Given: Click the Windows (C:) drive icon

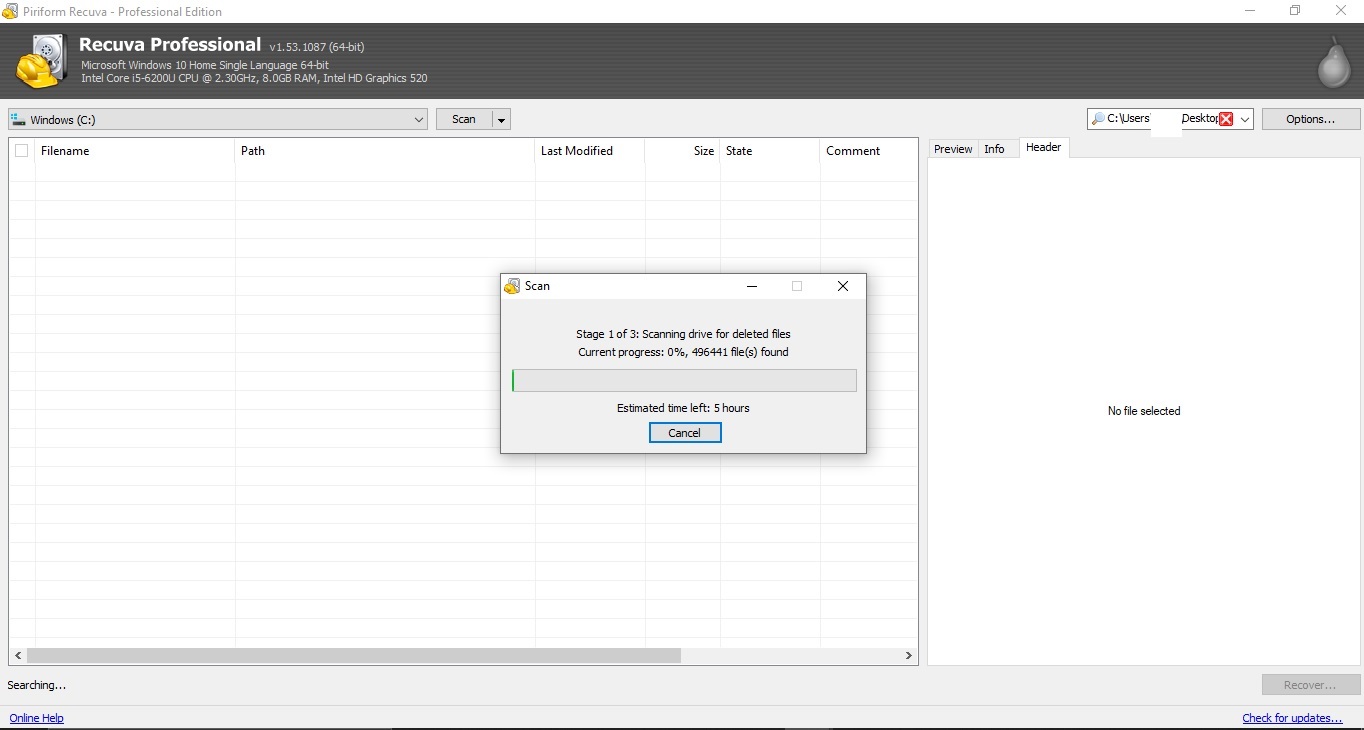Looking at the screenshot, I should (x=17, y=119).
